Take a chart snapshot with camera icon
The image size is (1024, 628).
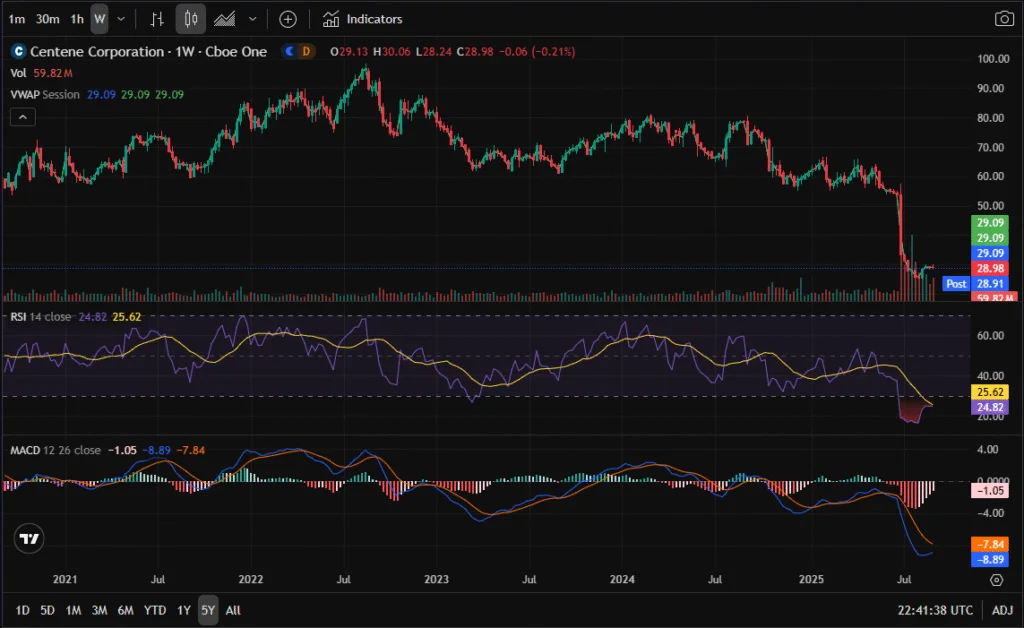point(1003,19)
